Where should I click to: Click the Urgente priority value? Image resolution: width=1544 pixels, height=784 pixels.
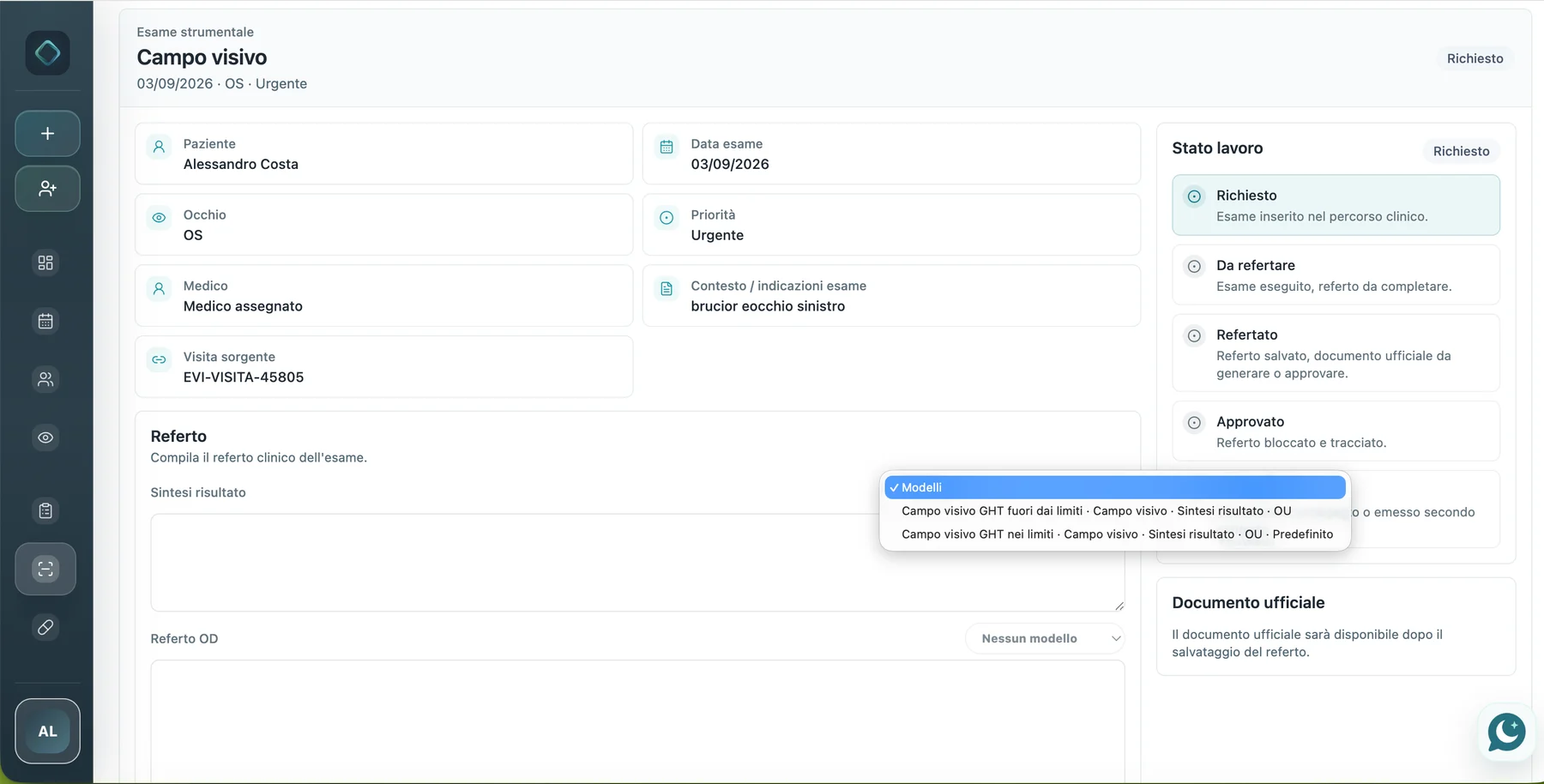(x=717, y=235)
